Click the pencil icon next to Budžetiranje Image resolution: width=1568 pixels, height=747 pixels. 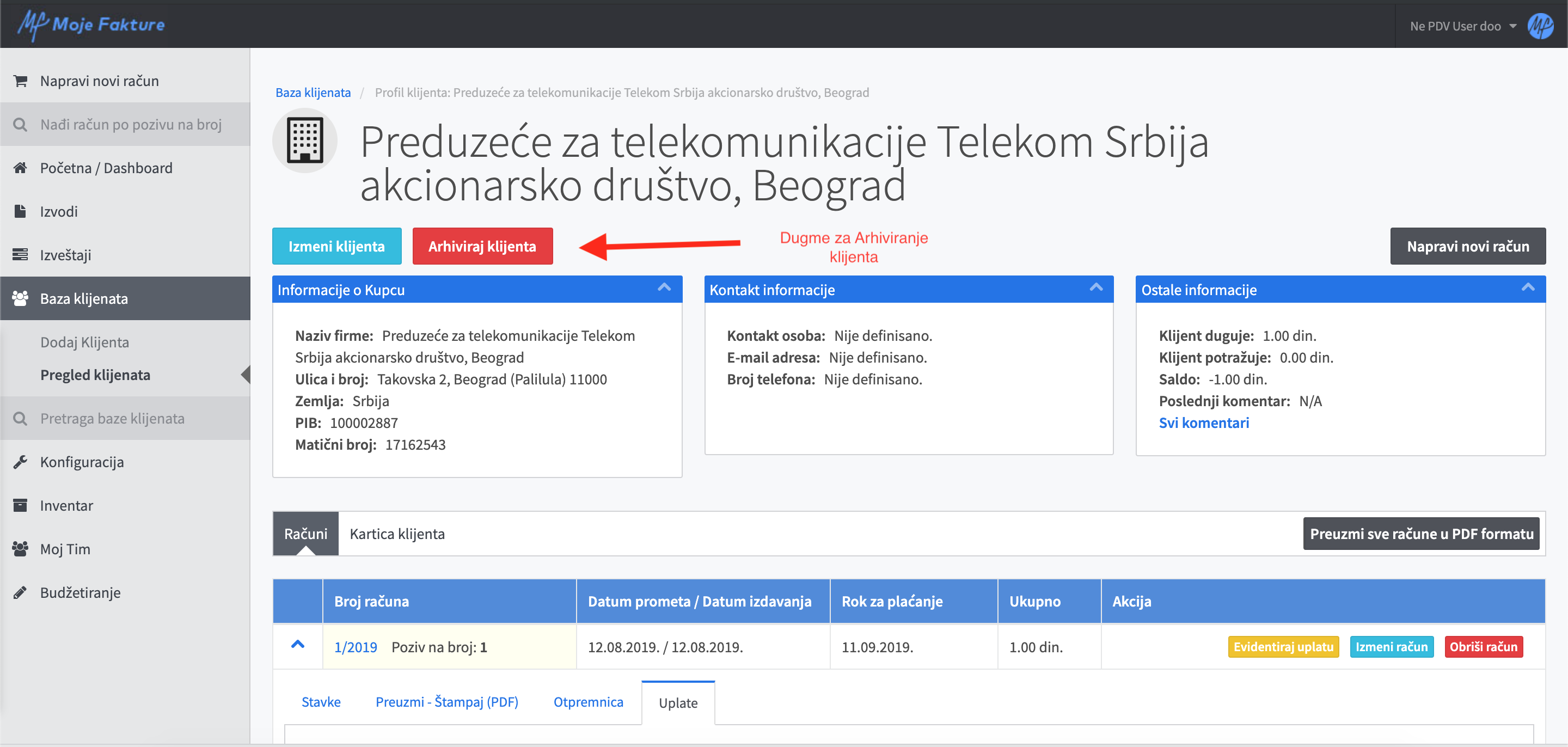click(20, 592)
